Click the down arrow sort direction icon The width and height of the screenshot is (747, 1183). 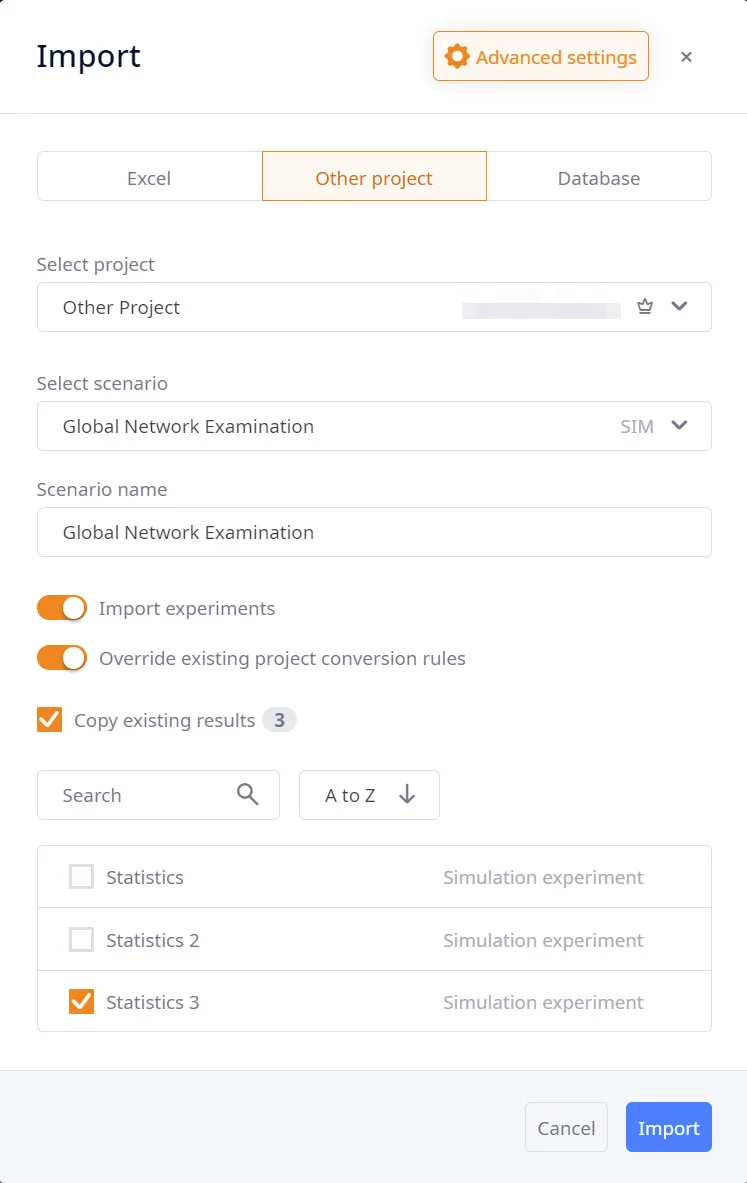pyautogui.click(x=407, y=795)
